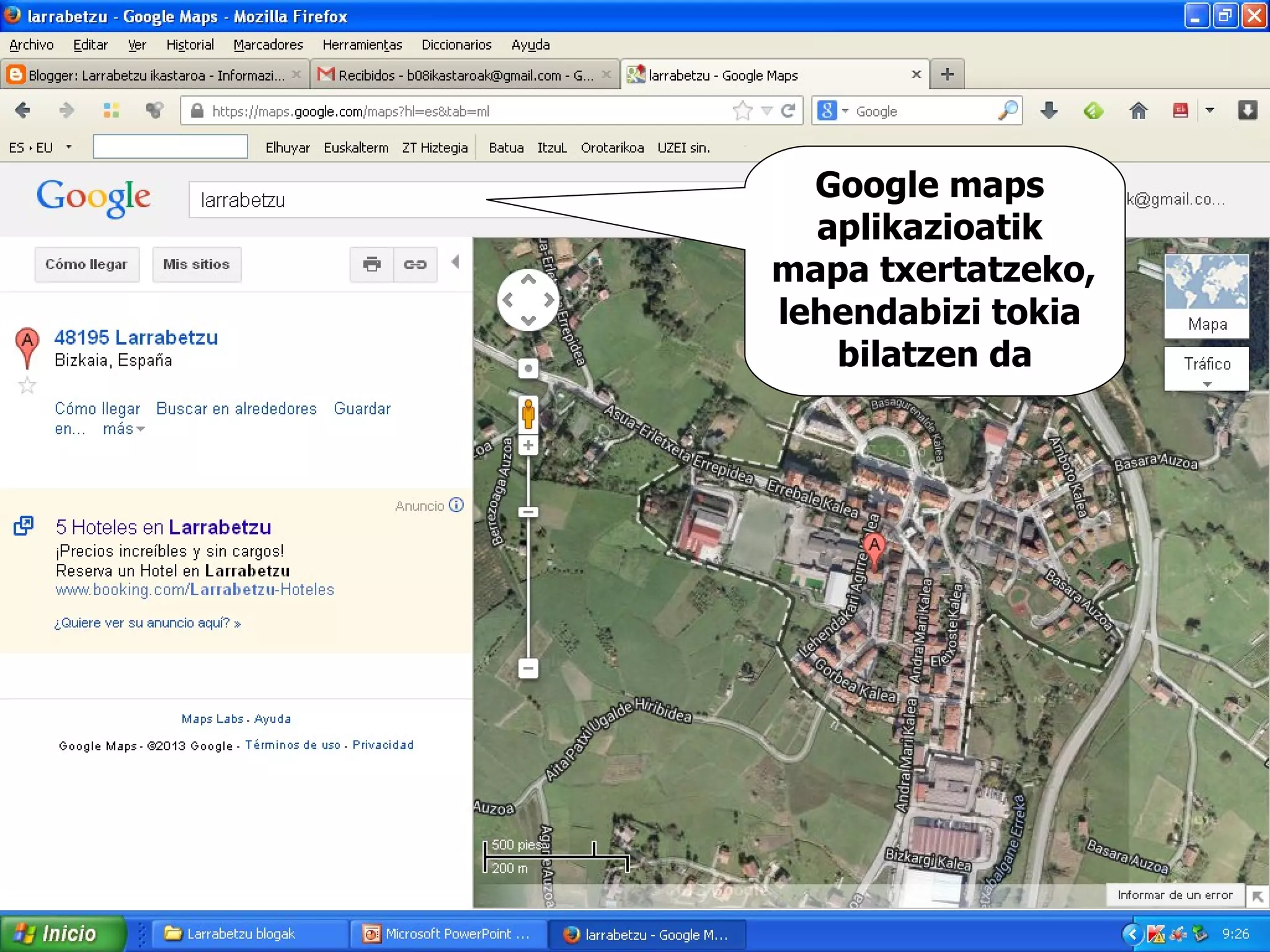This screenshot has width=1270, height=952.
Task: Open the 48195 Larrabetzu result link
Action: click(136, 338)
